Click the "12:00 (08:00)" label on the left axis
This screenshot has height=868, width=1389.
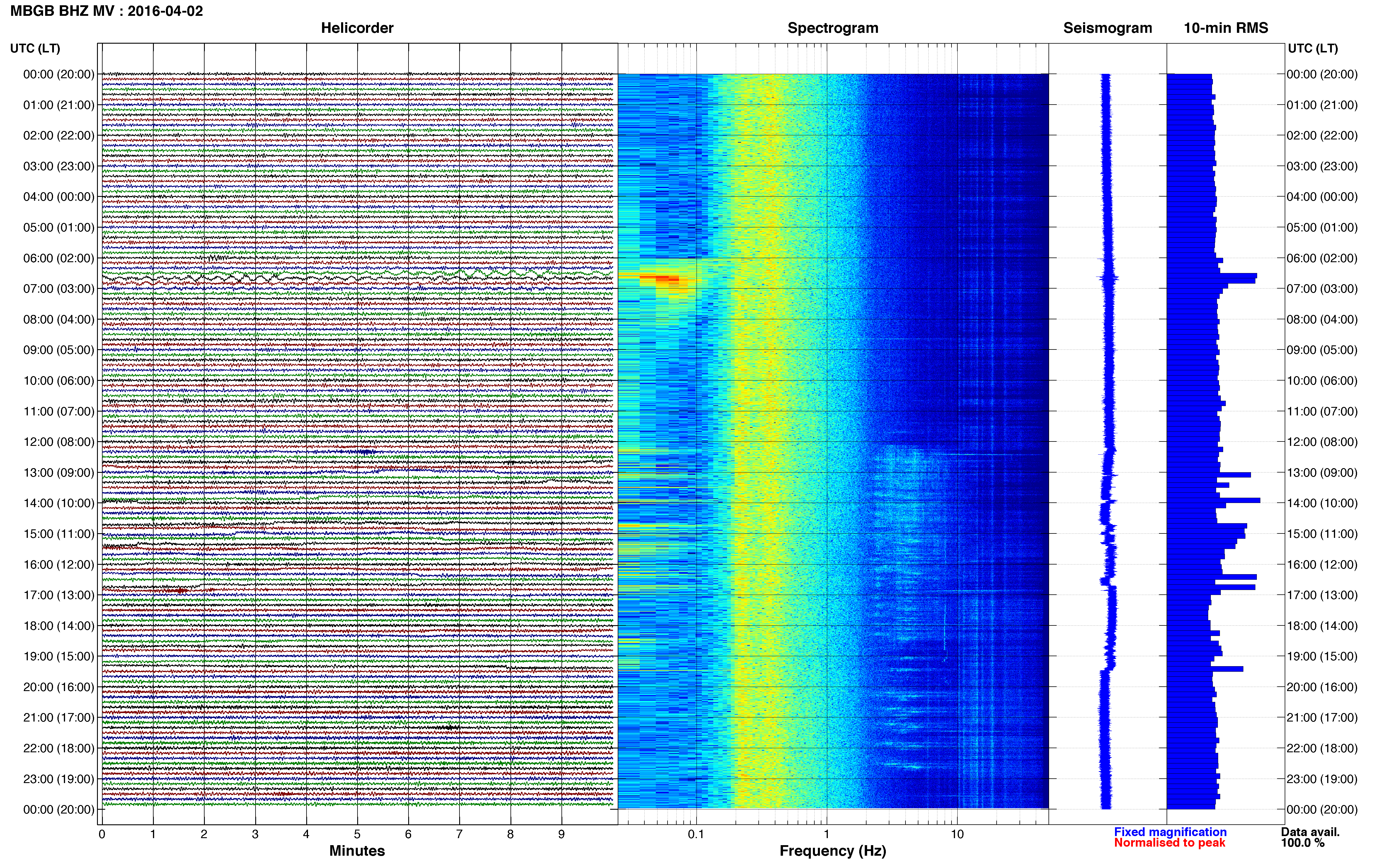coord(59,442)
